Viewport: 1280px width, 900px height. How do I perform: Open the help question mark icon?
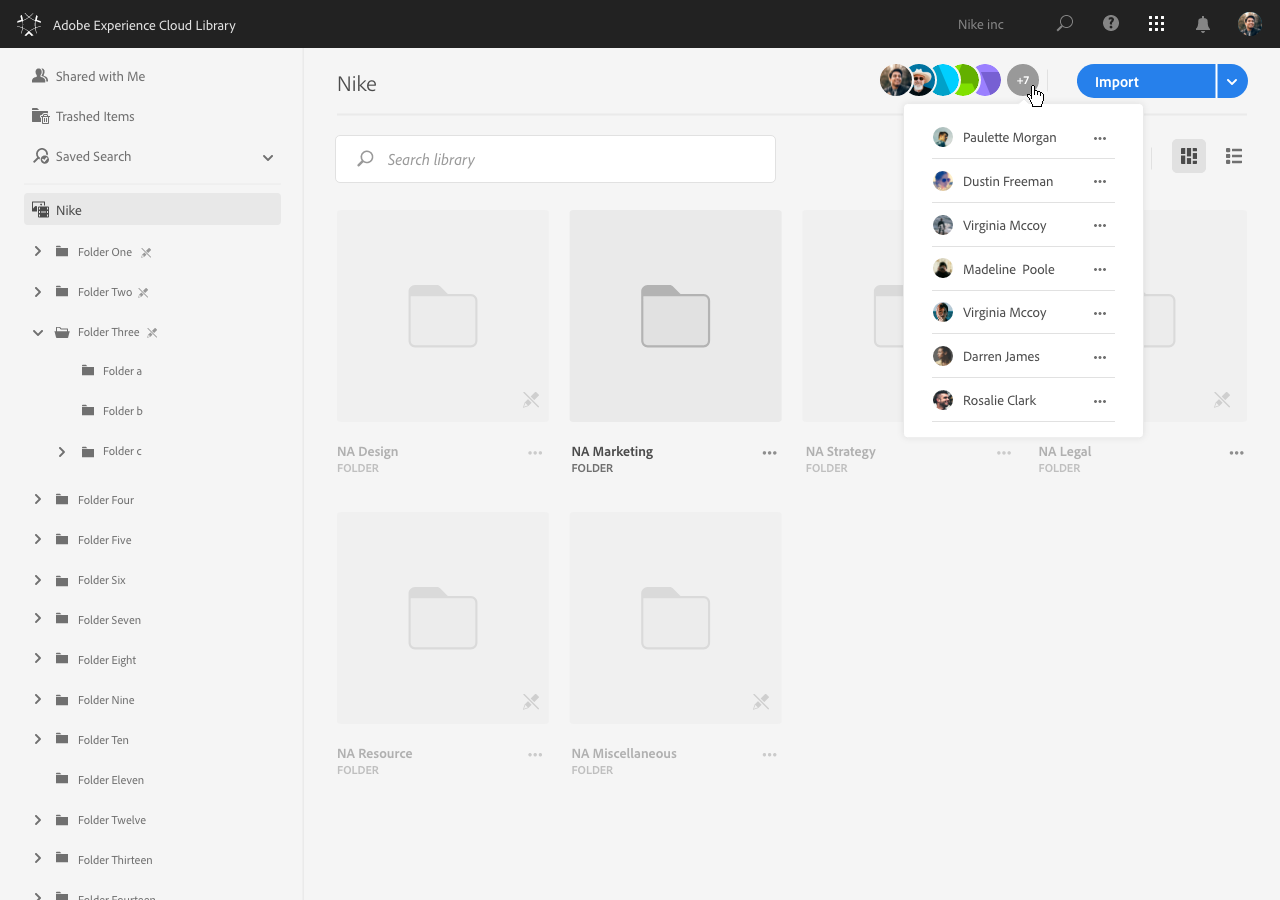coord(1111,24)
